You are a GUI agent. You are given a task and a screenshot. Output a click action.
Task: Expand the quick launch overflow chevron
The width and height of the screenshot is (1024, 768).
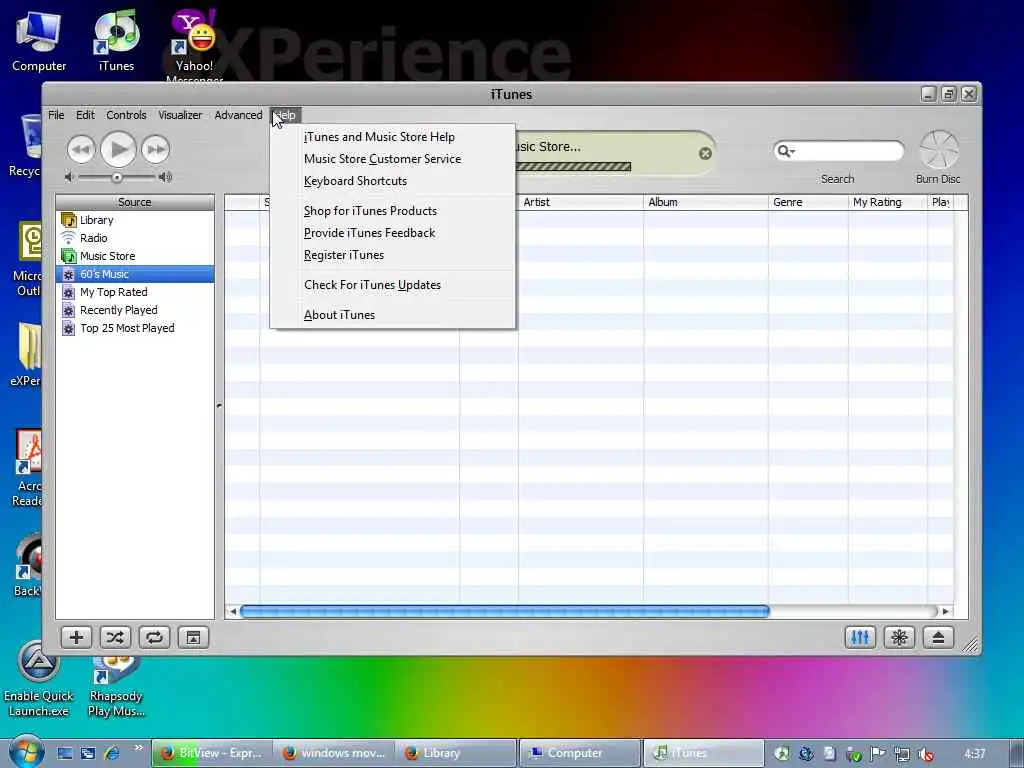(138, 747)
